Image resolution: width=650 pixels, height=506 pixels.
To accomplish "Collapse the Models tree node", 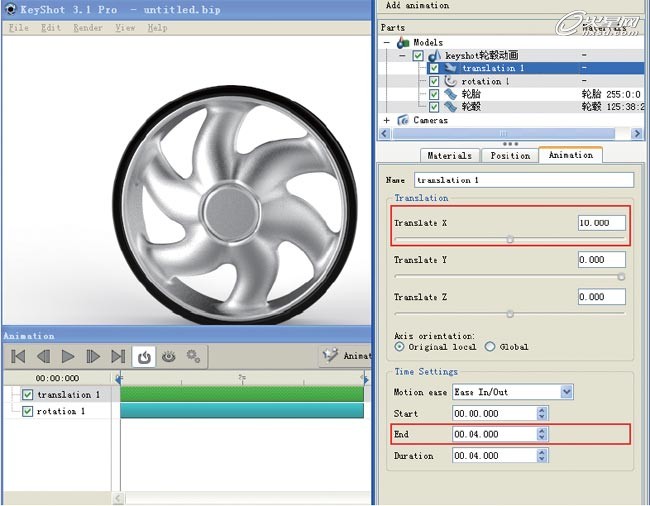I will (387, 42).
